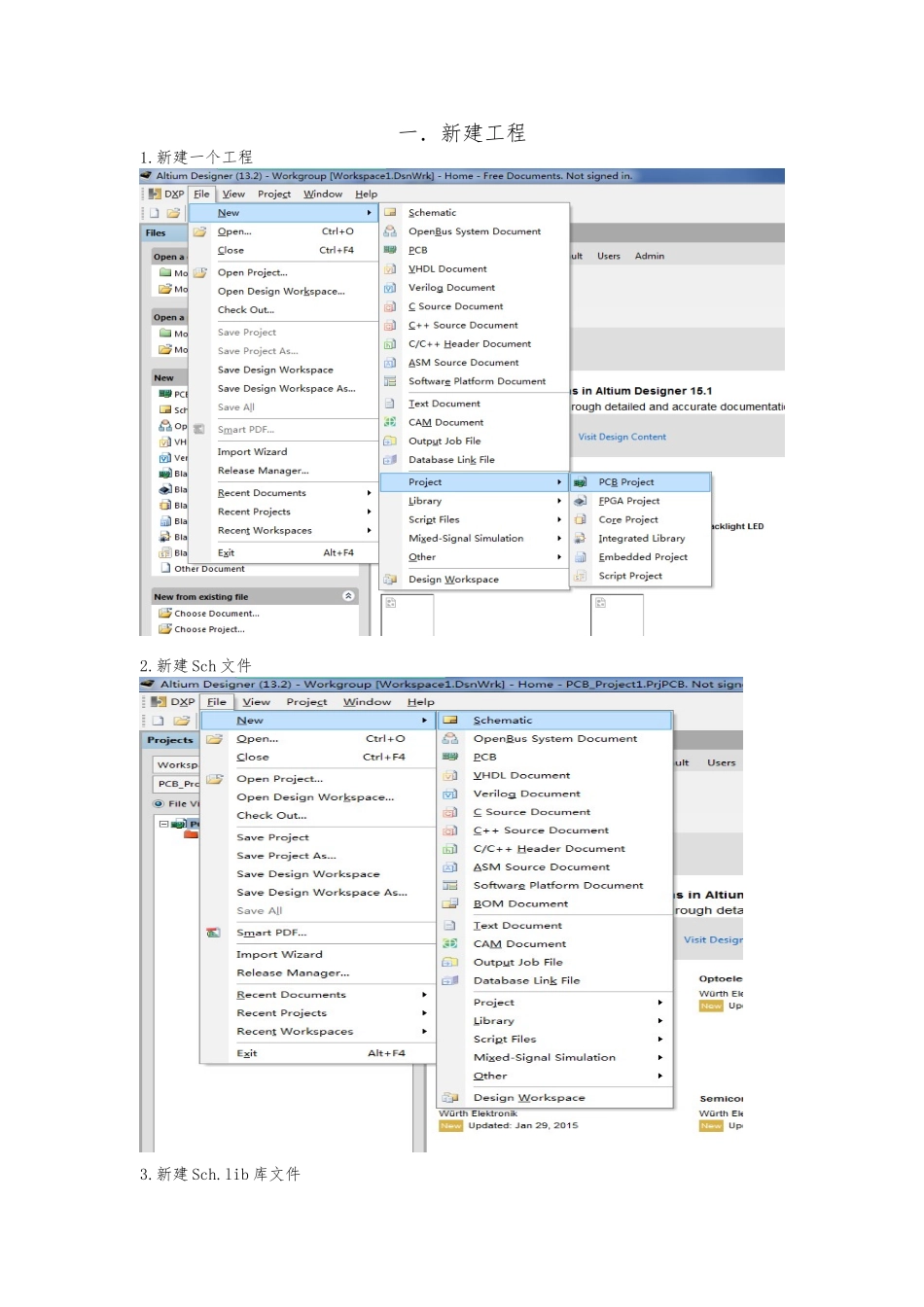924x1307 pixels.
Task: Click the Embedded Project icon in the Project submenu
Action: [580, 557]
